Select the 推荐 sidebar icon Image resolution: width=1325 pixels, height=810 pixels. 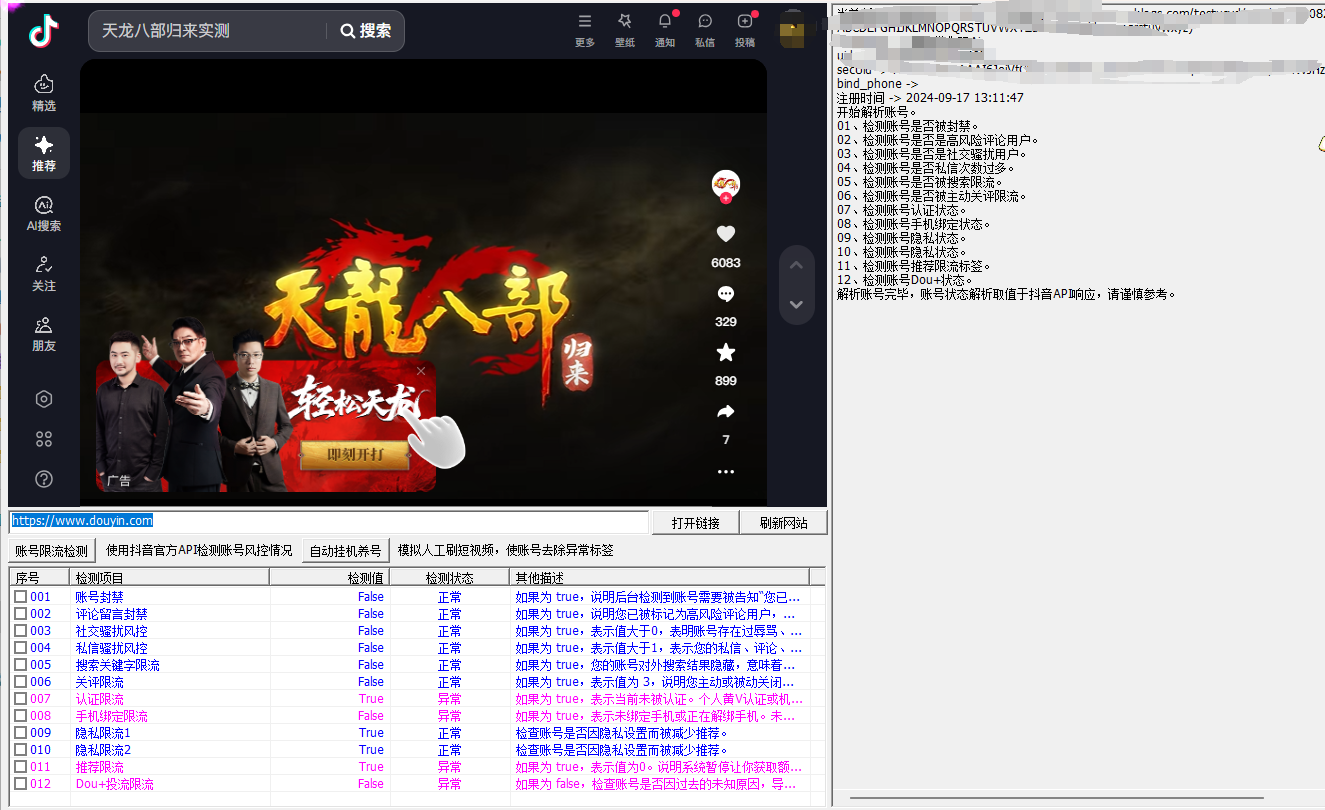44,153
